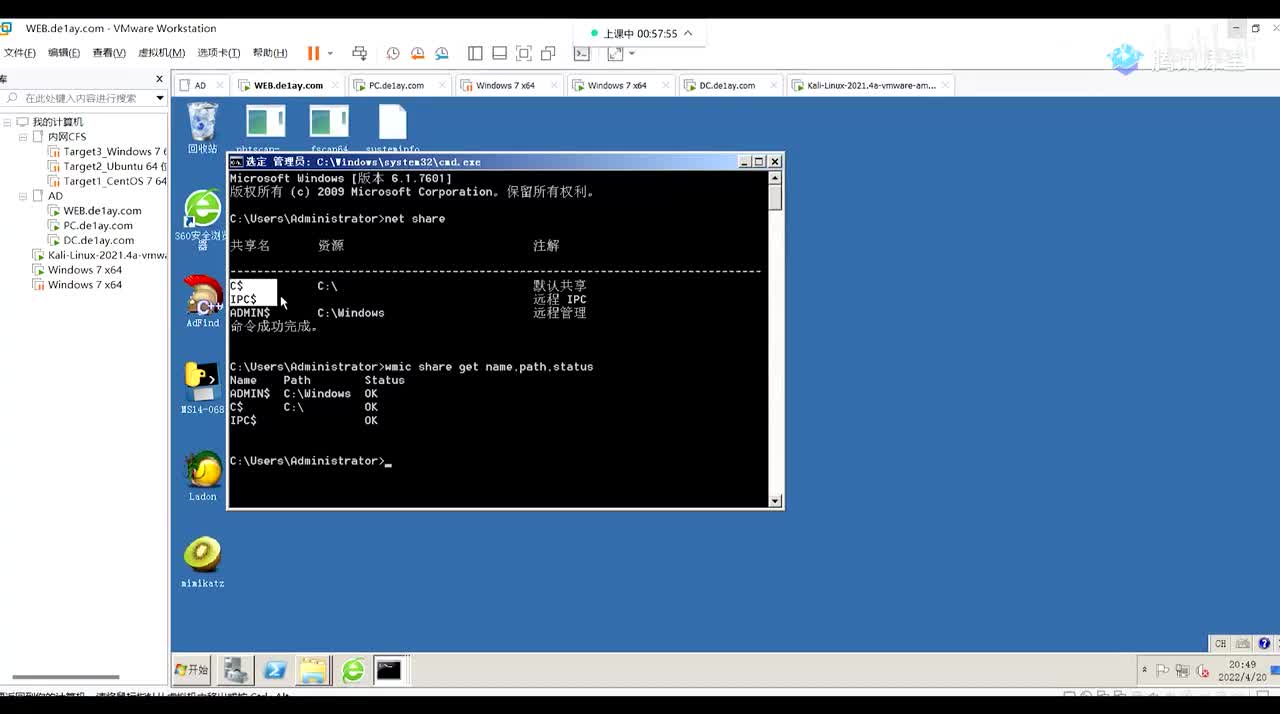This screenshot has width=1280, height=714.
Task: Click cmd window scroll down arrow
Action: point(775,500)
